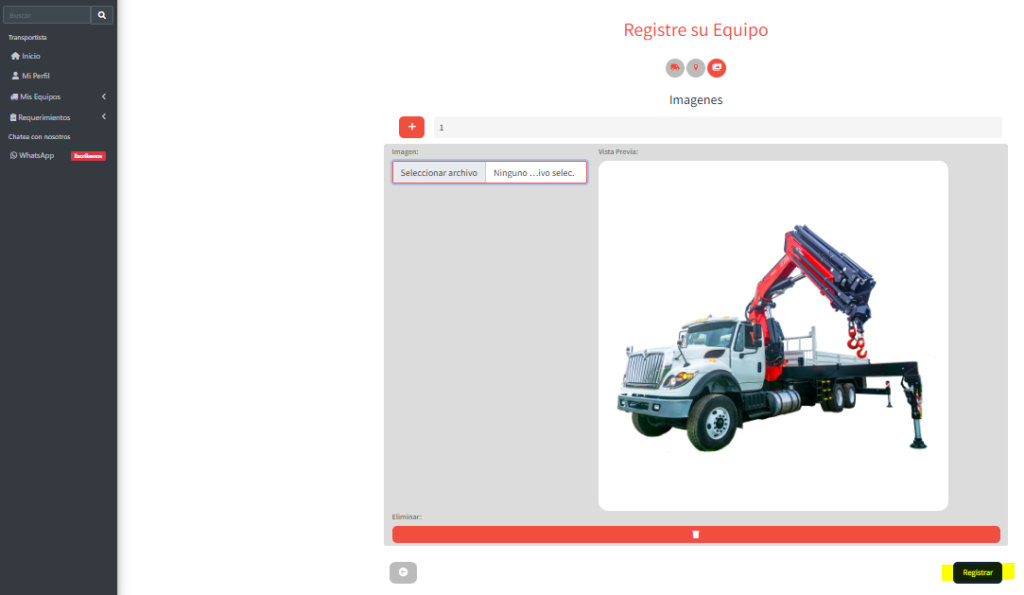The height and width of the screenshot is (595, 1024).
Task: Expand the Mis Equipos submenu arrow
Action: [x=104, y=97]
